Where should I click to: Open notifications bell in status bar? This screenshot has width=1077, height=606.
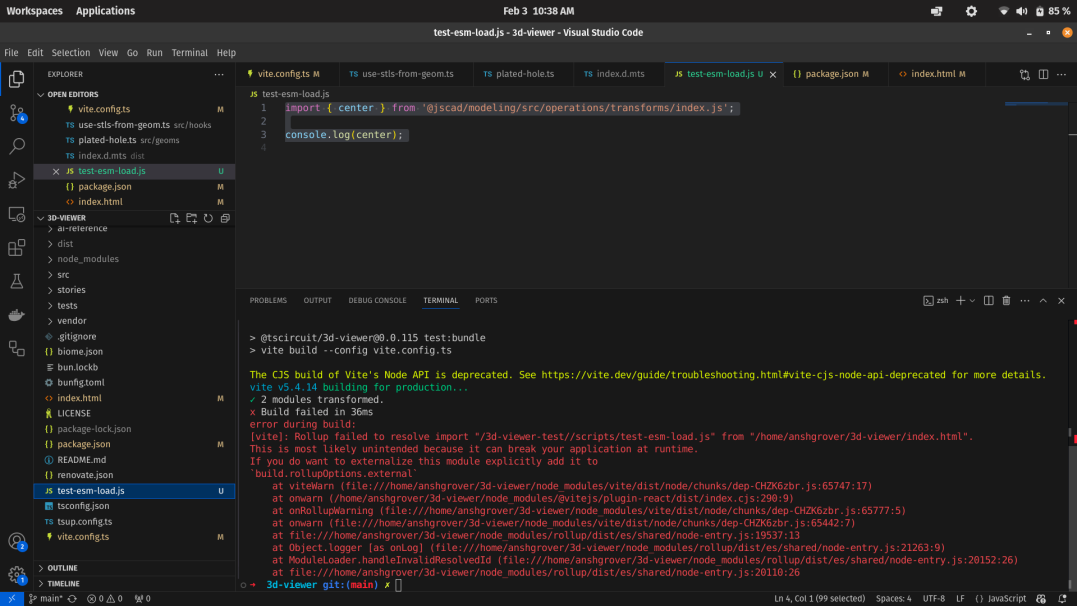[x=1062, y=598]
